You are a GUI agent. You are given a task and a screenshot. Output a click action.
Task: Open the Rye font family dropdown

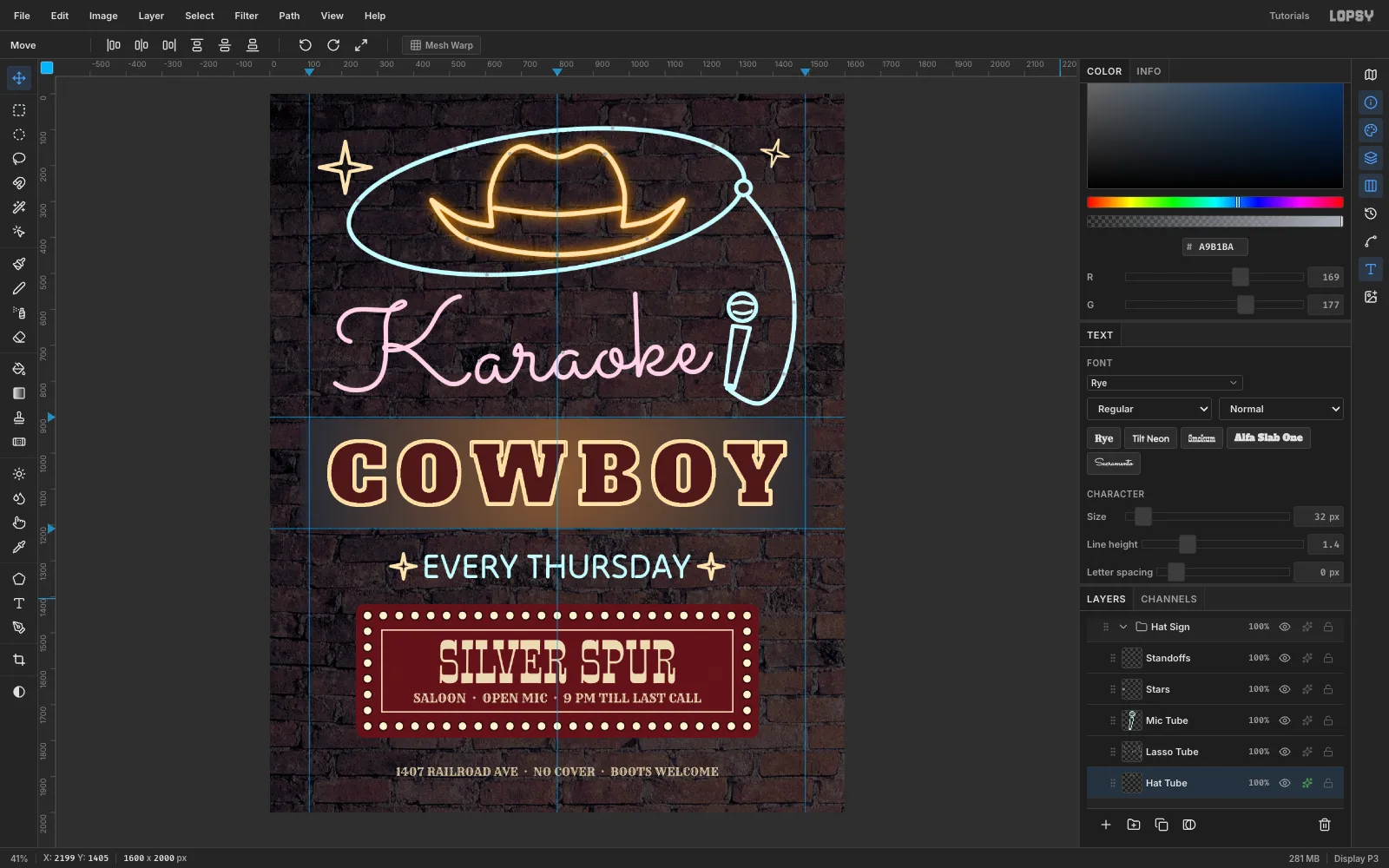click(x=1164, y=383)
